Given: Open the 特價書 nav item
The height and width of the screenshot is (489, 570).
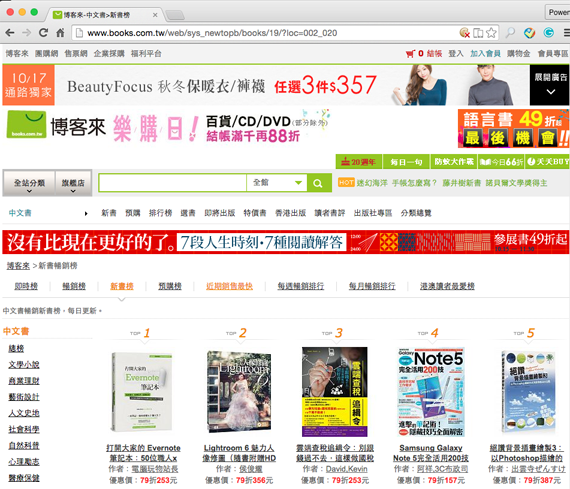Looking at the screenshot, I should point(255,213).
